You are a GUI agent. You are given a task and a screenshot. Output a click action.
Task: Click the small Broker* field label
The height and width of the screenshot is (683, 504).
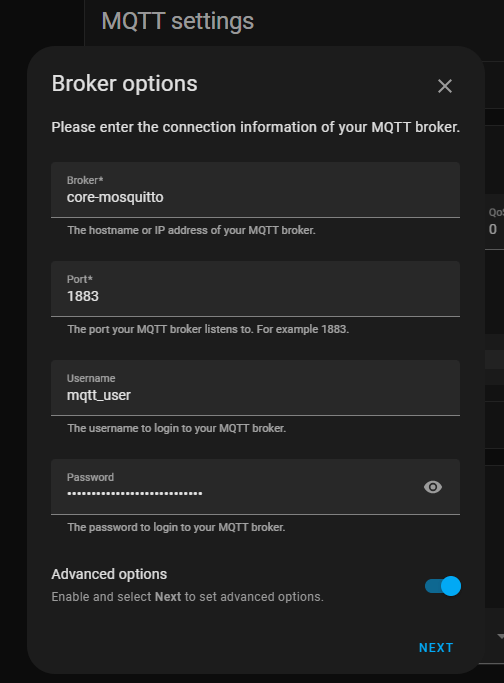click(85, 180)
